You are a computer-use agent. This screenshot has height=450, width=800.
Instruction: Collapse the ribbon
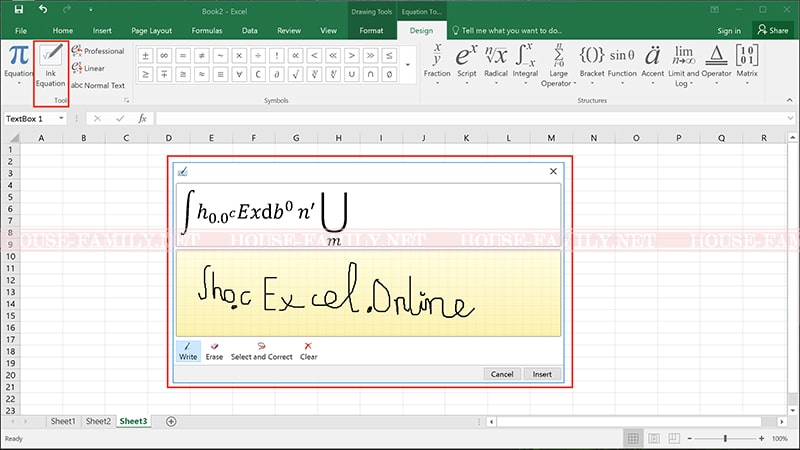[x=789, y=100]
